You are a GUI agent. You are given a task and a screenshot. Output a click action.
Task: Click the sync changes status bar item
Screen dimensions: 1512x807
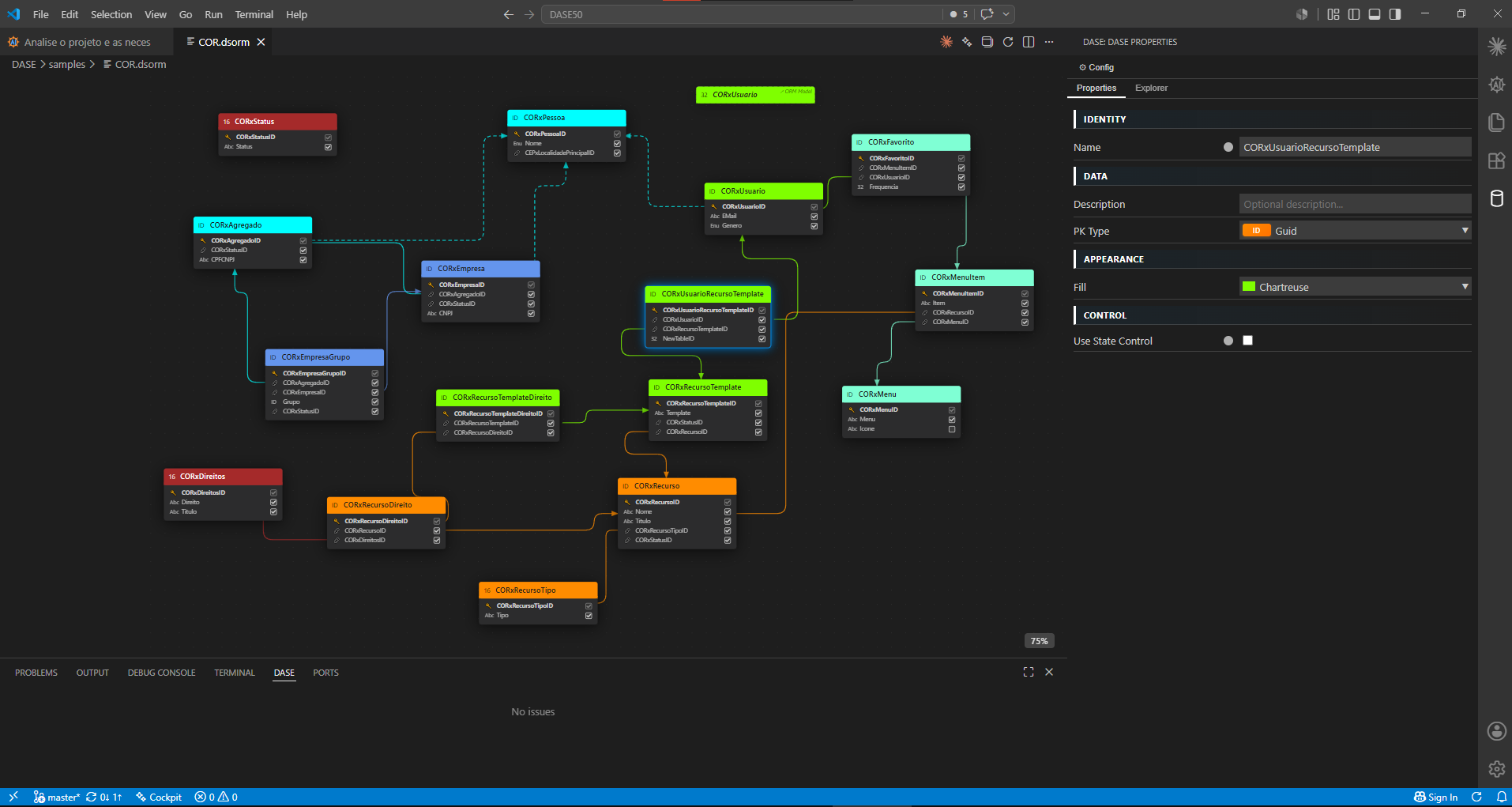click(103, 797)
